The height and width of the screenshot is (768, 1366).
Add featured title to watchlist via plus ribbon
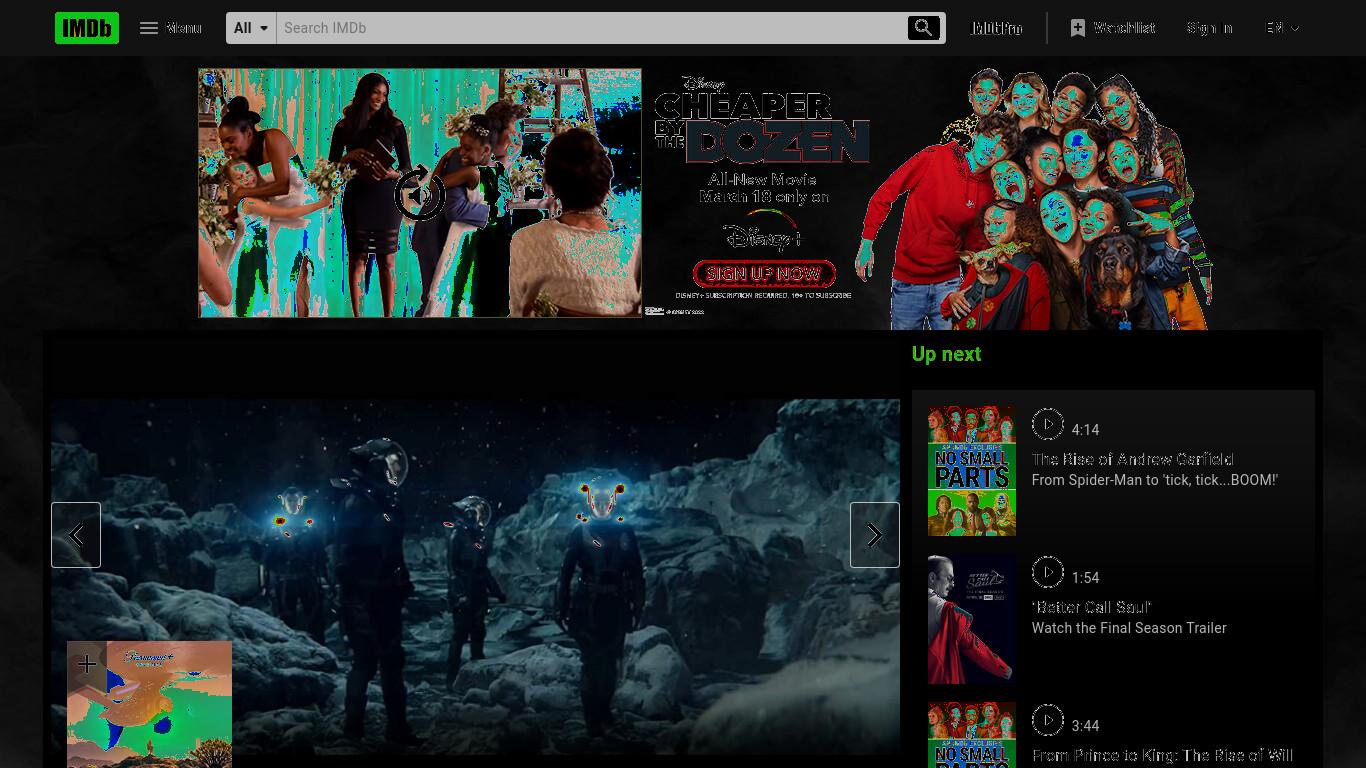click(87, 664)
